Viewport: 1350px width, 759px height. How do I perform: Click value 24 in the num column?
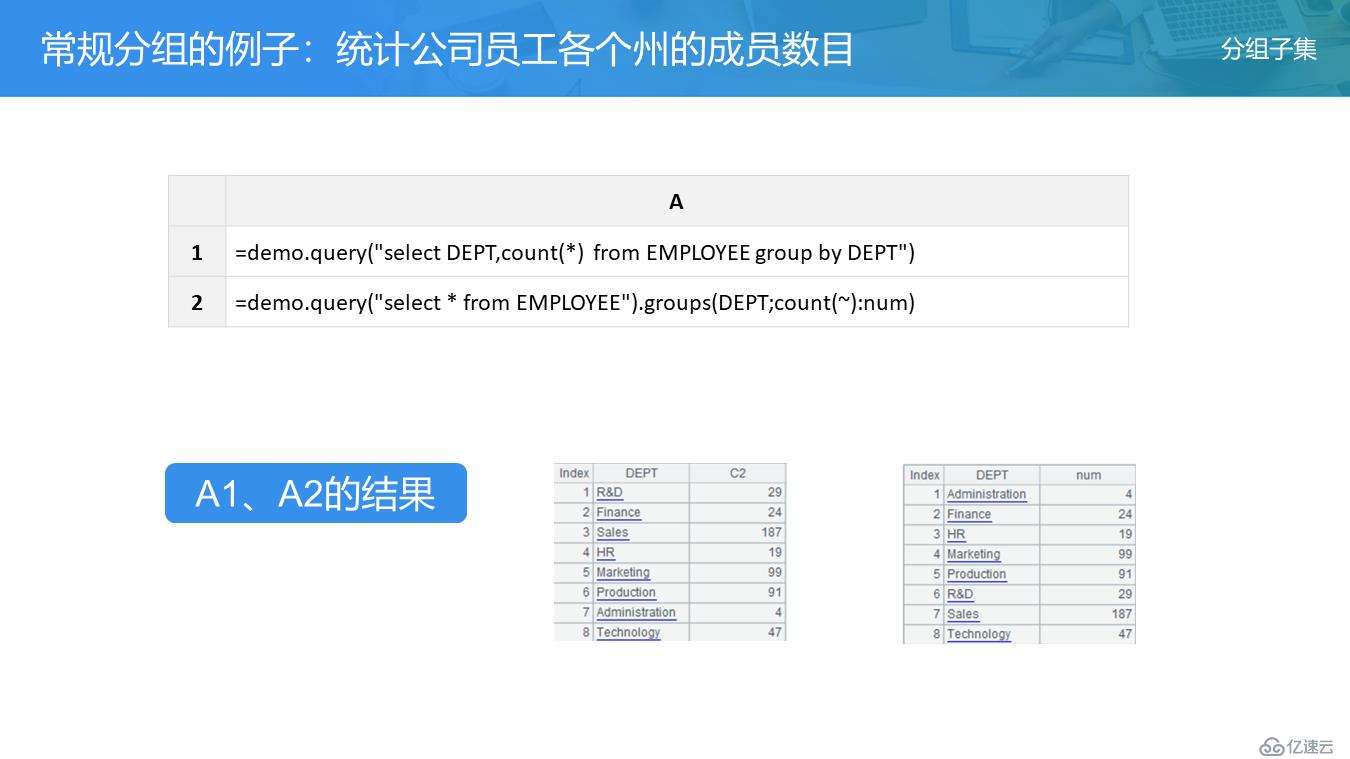tap(1125, 515)
